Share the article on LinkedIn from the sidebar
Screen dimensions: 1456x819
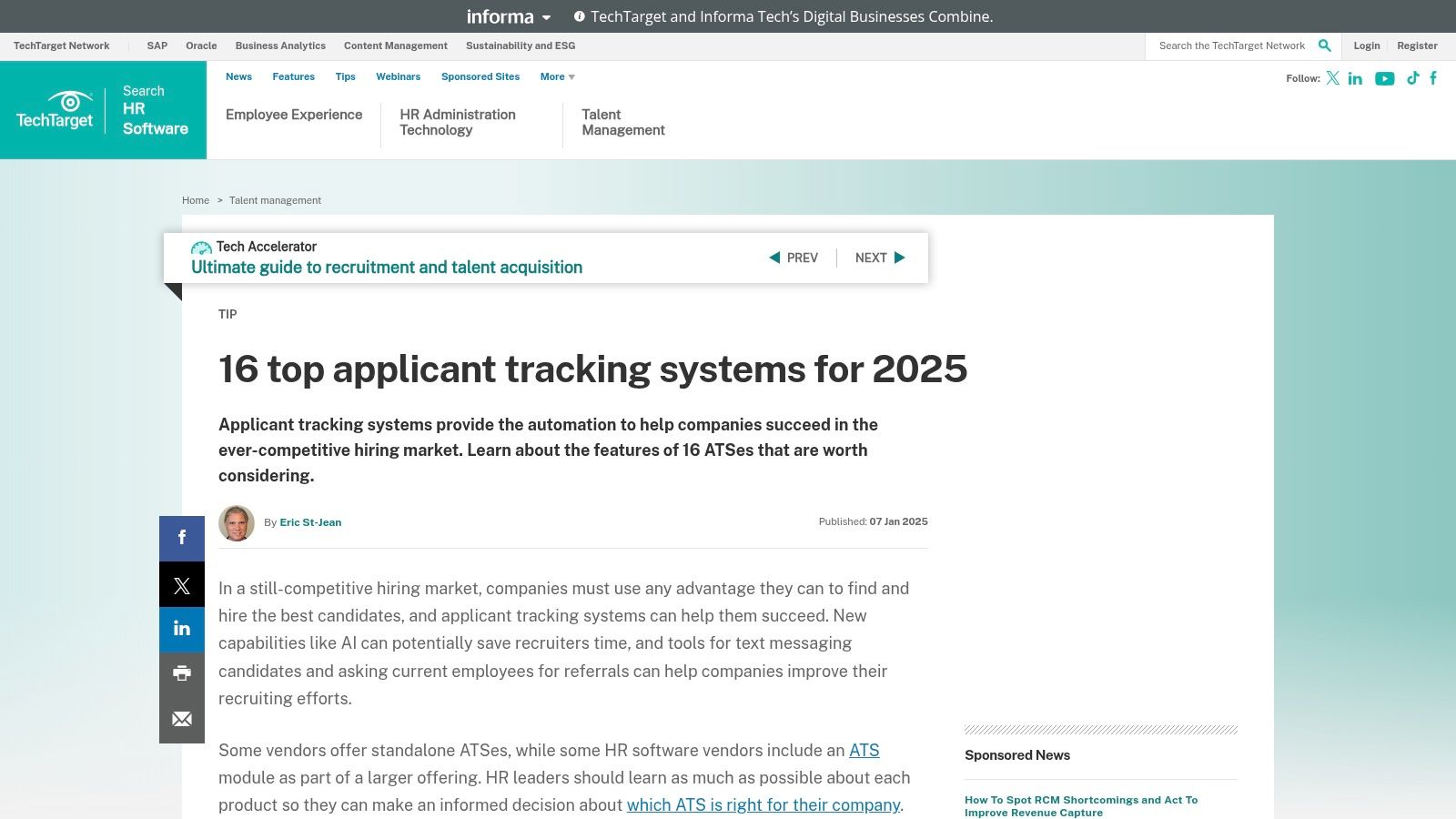pyautogui.click(x=181, y=629)
